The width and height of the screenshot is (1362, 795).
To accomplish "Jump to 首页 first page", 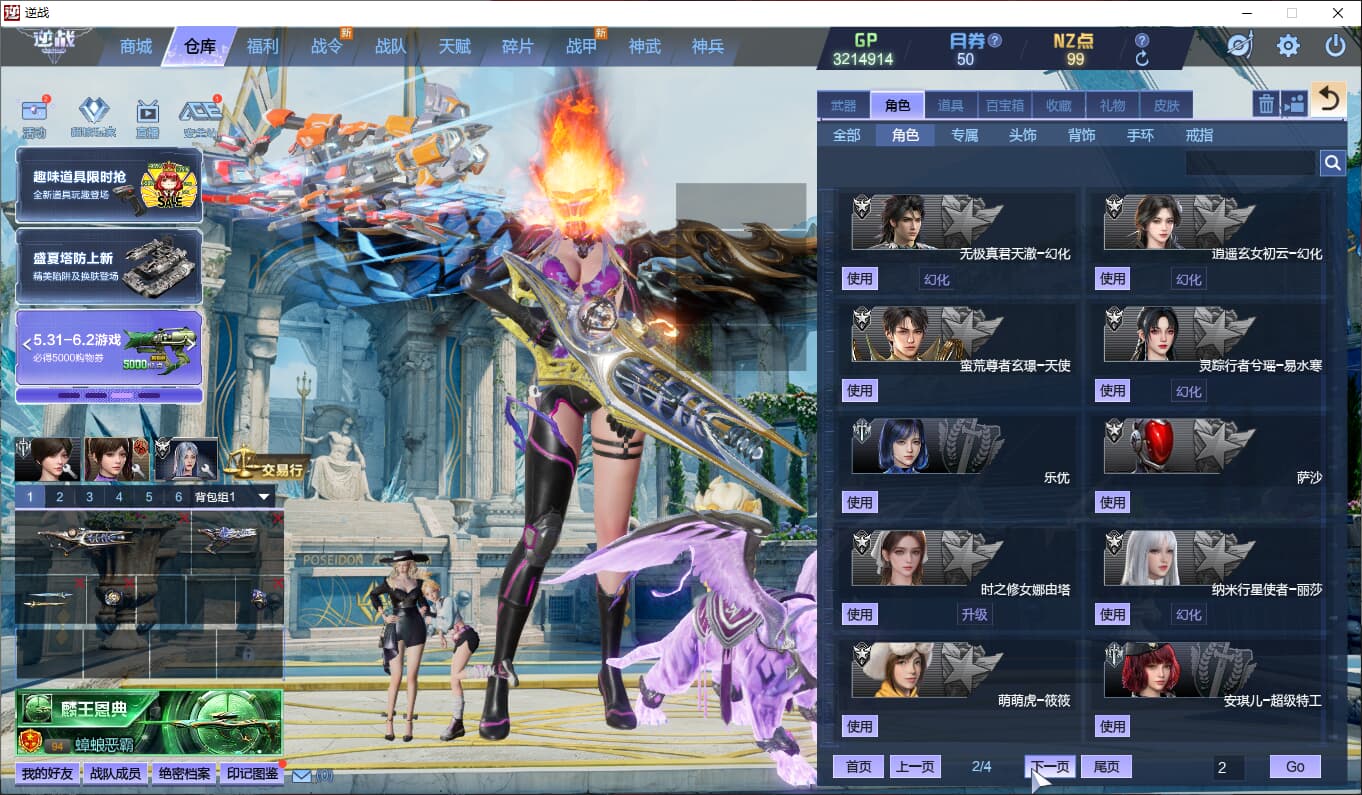I will pos(859,766).
